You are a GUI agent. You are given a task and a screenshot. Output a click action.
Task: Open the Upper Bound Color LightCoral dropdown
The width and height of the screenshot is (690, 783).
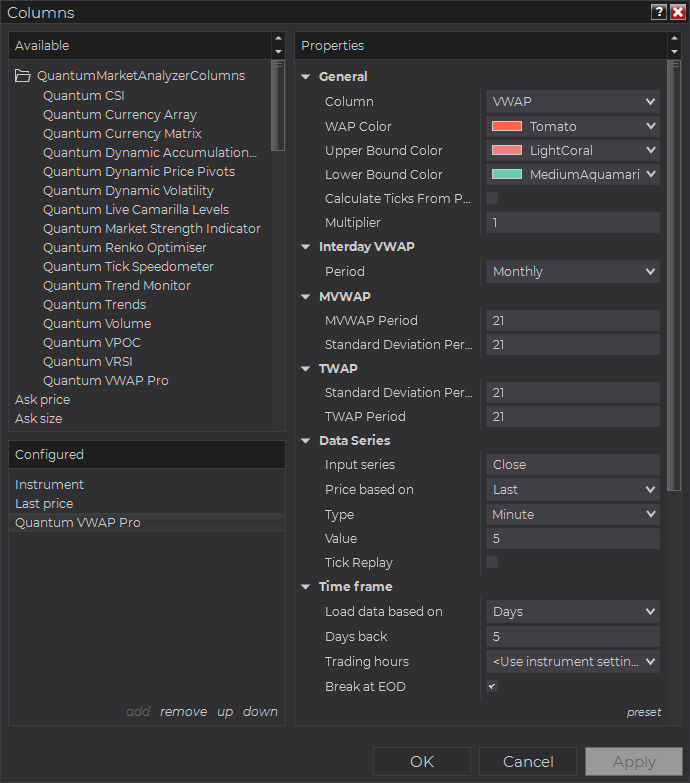coord(573,150)
